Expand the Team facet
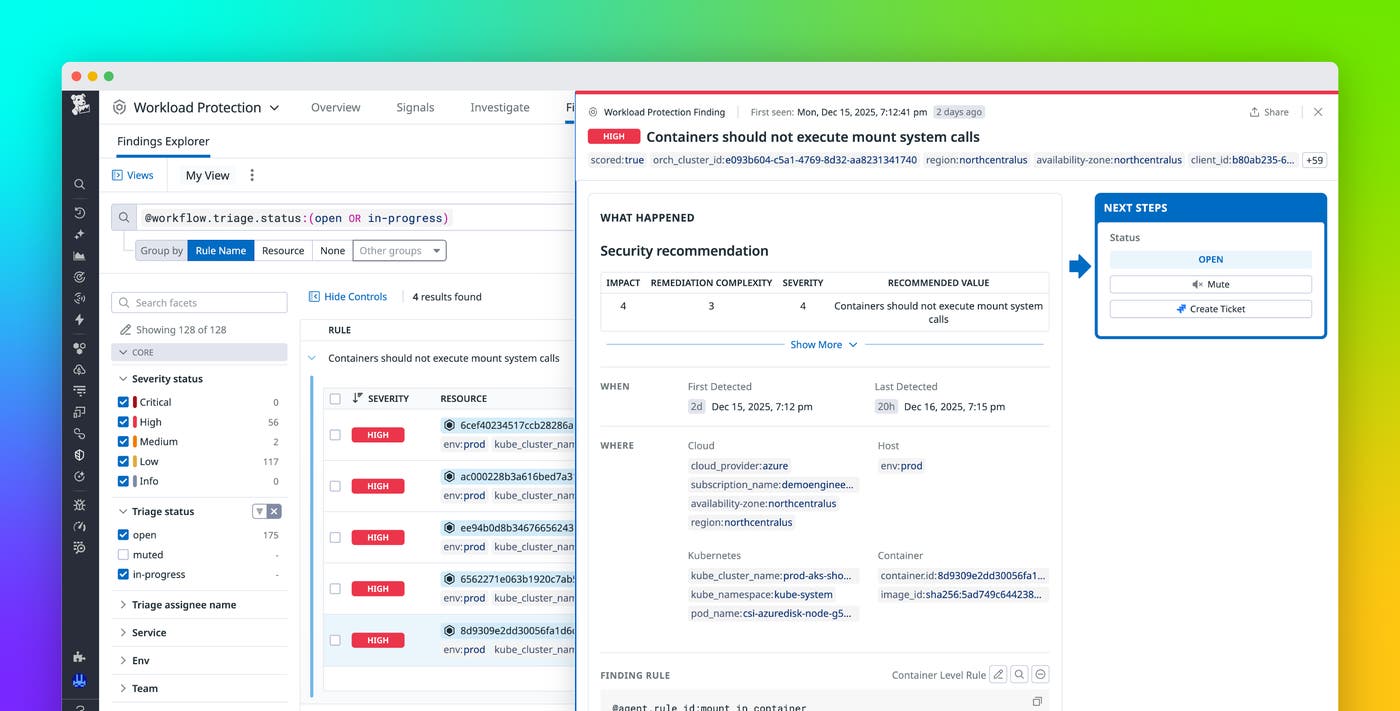The height and width of the screenshot is (711, 1400). 143,688
